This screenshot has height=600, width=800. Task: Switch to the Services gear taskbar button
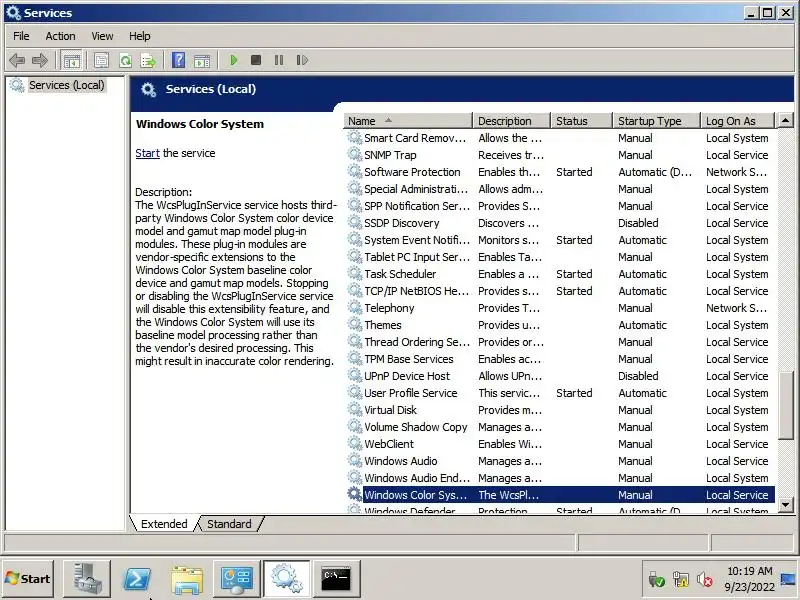(287, 579)
